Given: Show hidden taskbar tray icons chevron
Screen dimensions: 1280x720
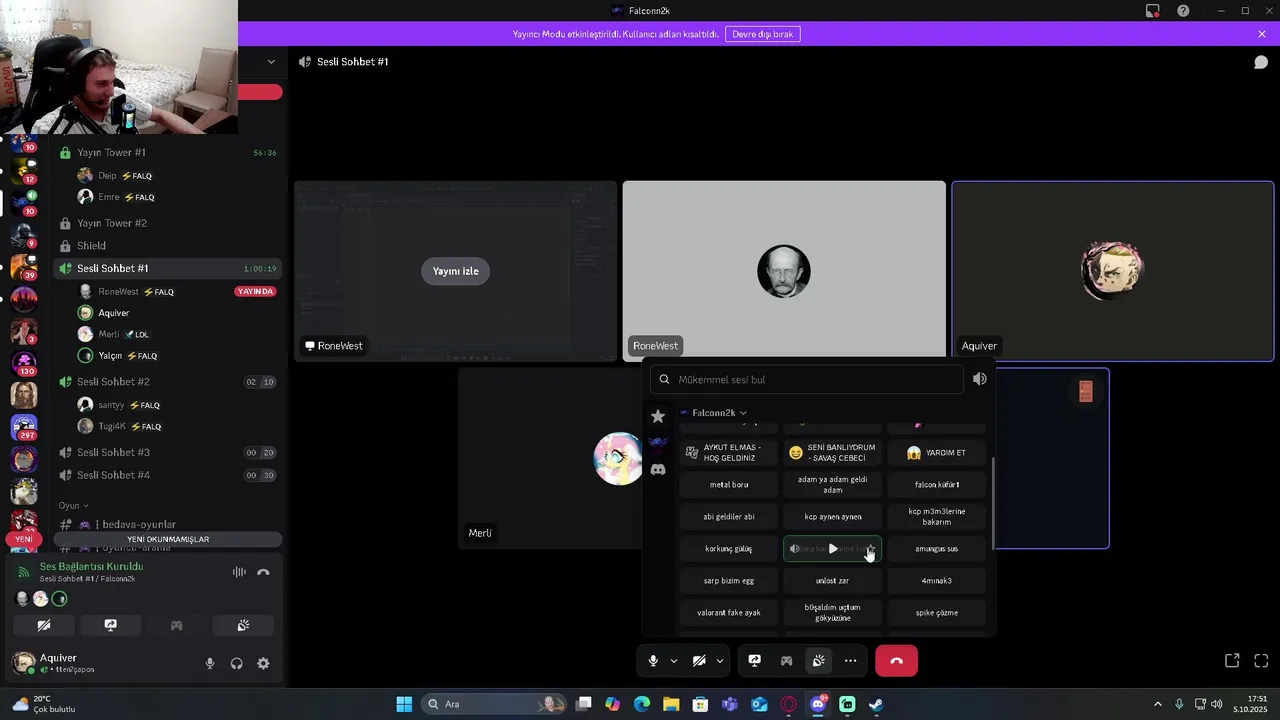Looking at the screenshot, I should click(x=1157, y=704).
